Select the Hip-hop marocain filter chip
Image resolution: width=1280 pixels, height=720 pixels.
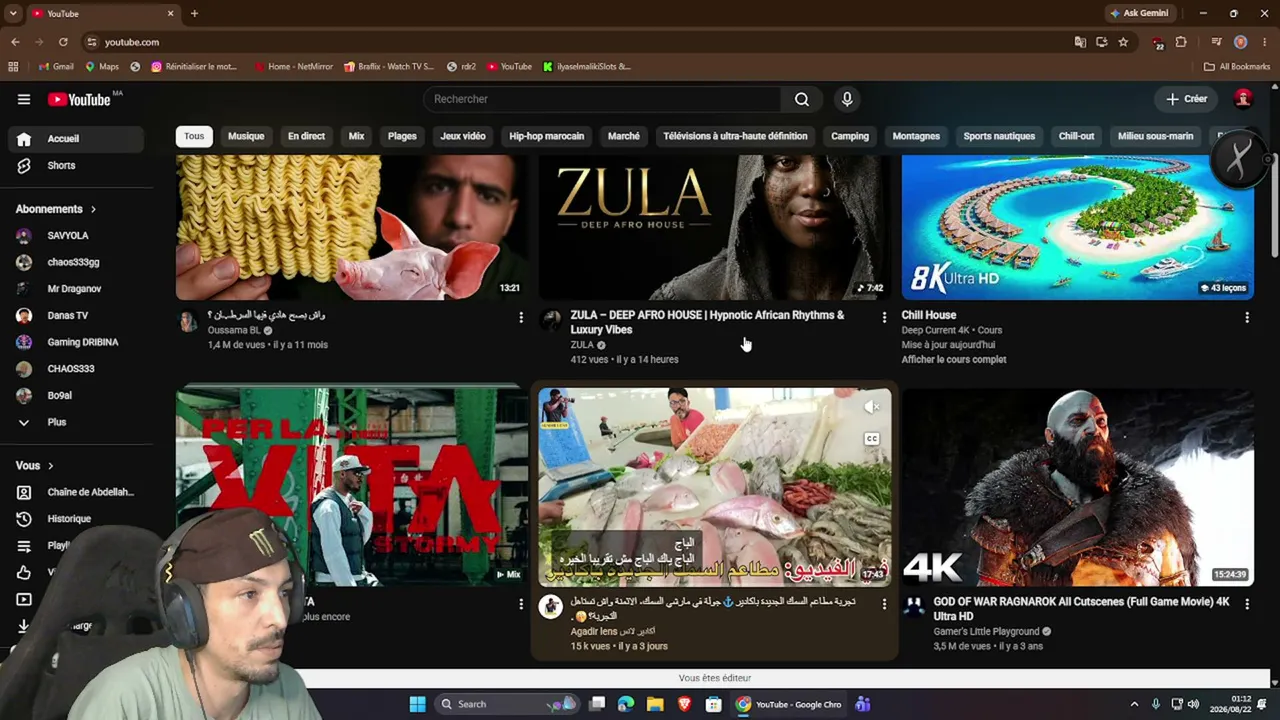click(547, 136)
